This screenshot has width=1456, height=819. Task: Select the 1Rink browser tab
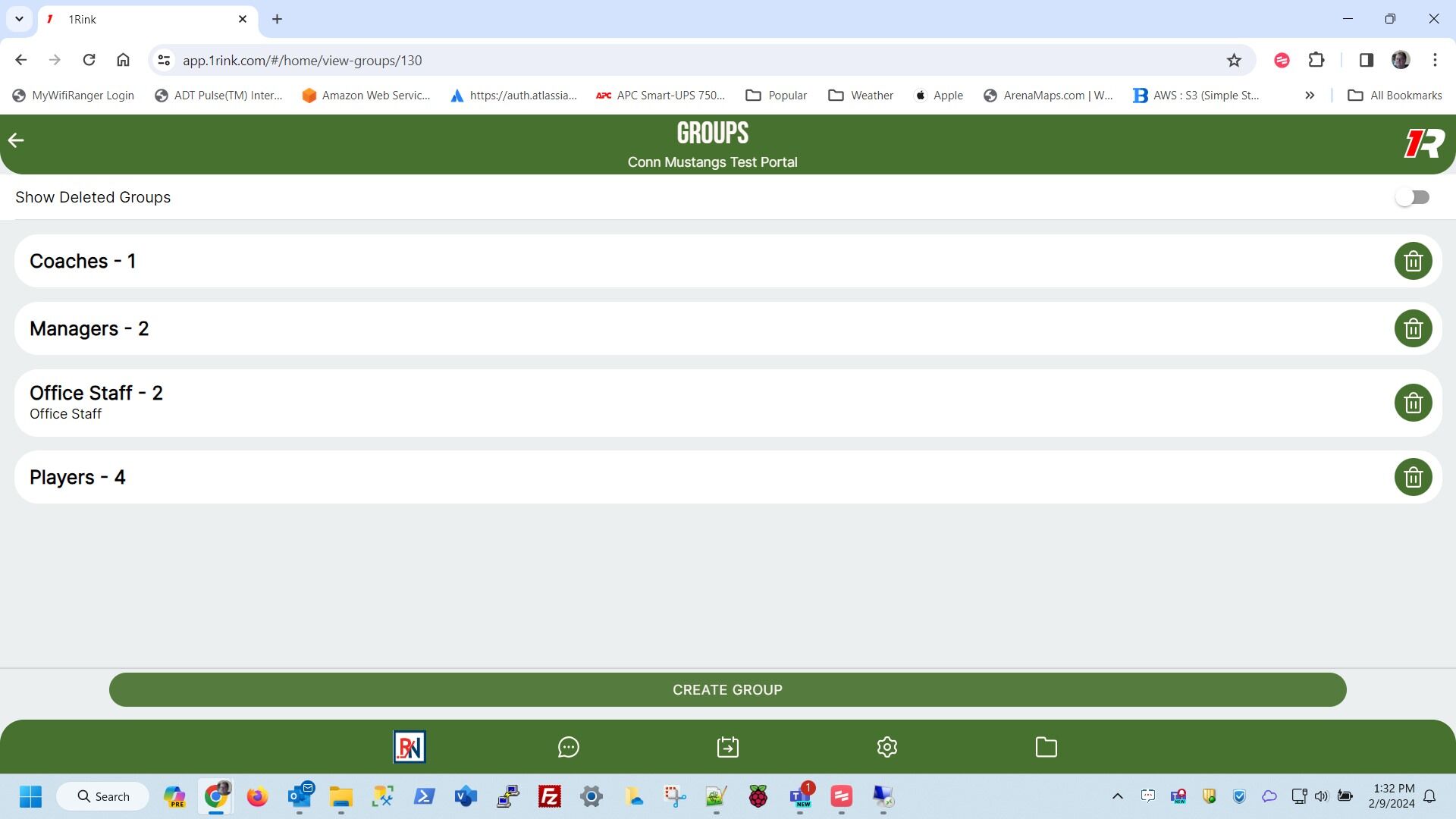pos(144,19)
